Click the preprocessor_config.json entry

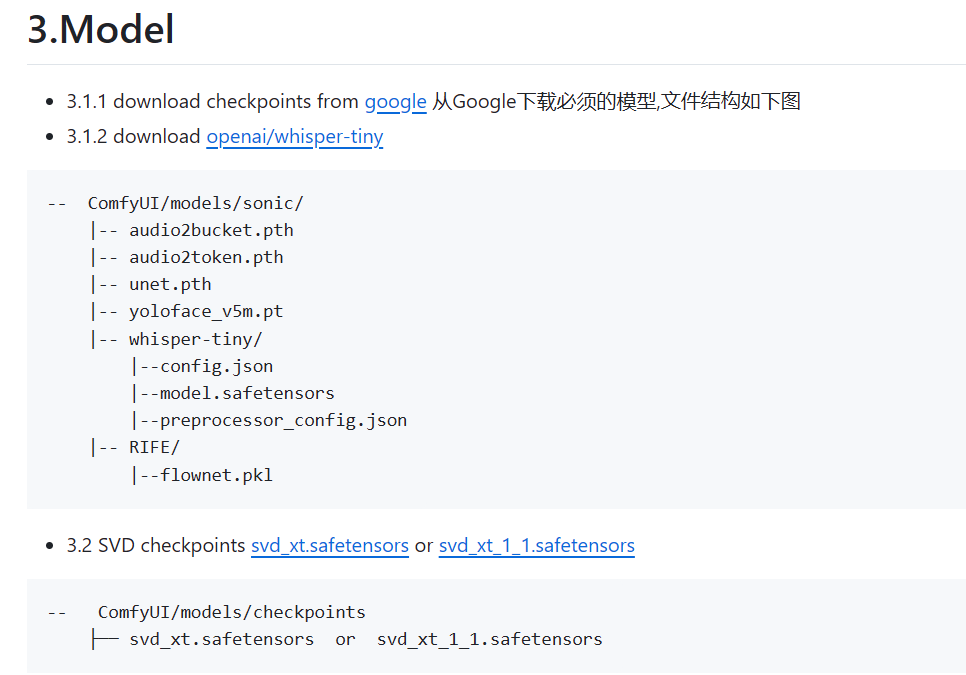283,420
